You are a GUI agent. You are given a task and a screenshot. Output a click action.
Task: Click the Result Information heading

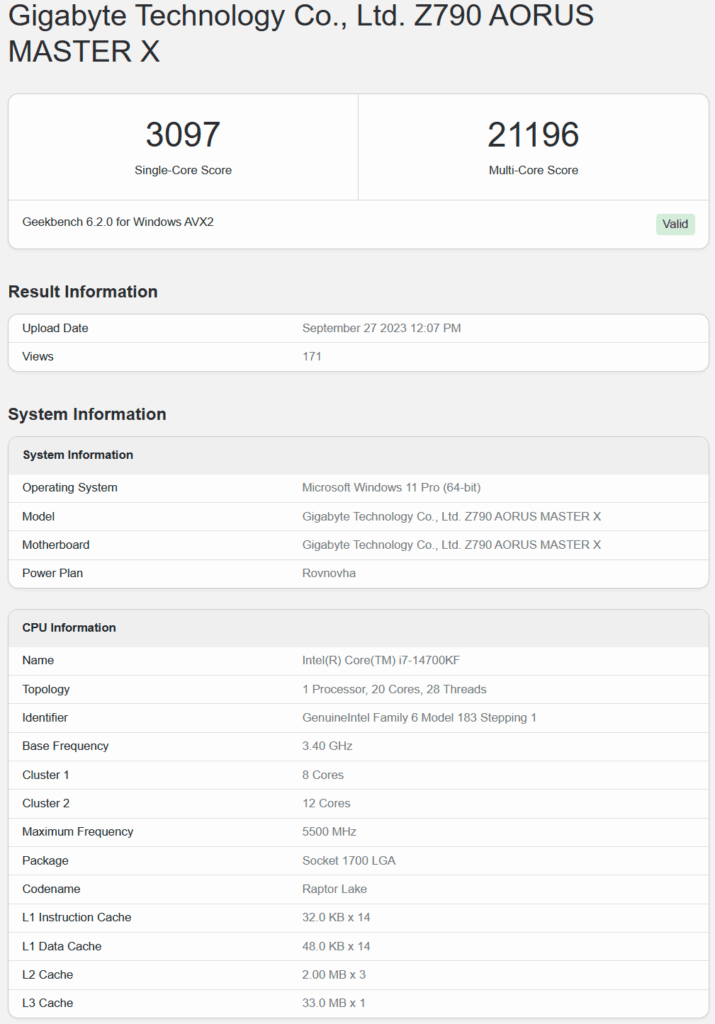click(x=83, y=291)
